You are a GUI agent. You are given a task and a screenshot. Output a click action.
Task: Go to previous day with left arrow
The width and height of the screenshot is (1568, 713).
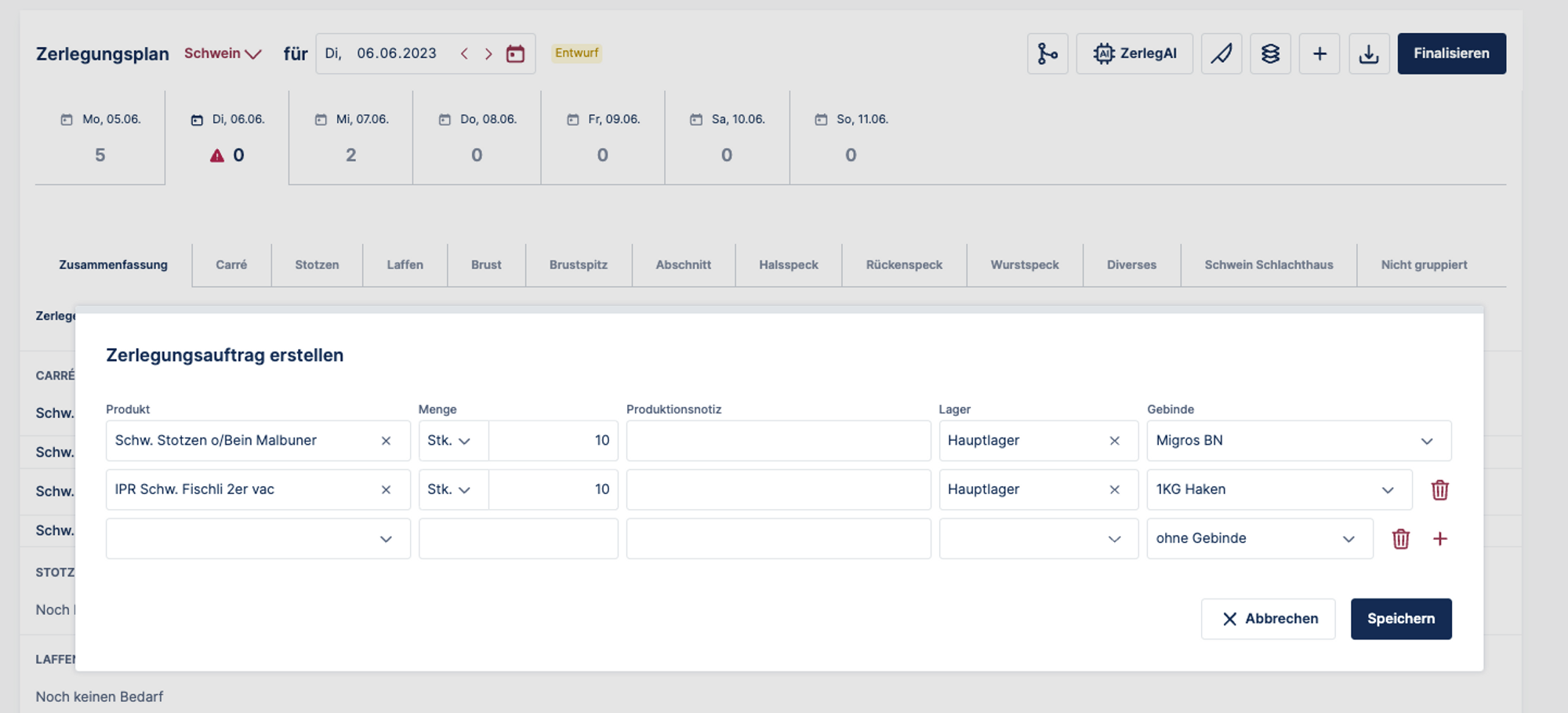click(464, 53)
